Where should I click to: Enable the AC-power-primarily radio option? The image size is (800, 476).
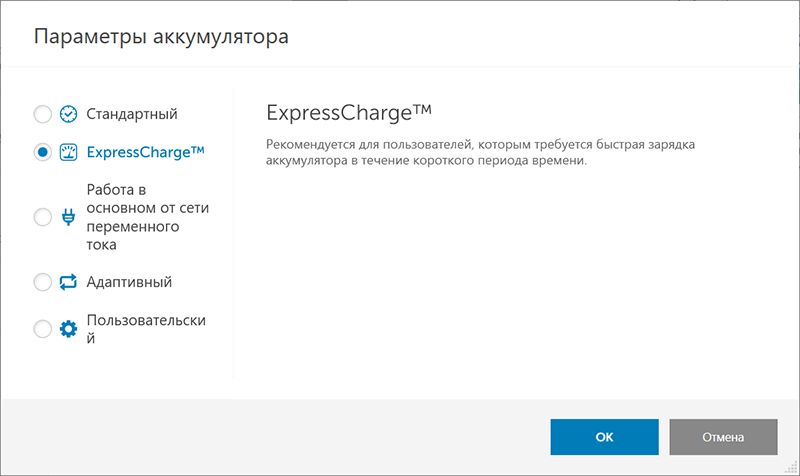42,217
